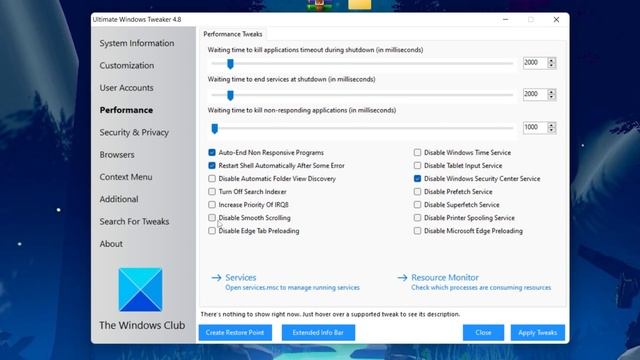The image size is (640, 360).
Task: Click Apply Tweaks button
Action: coord(538,333)
